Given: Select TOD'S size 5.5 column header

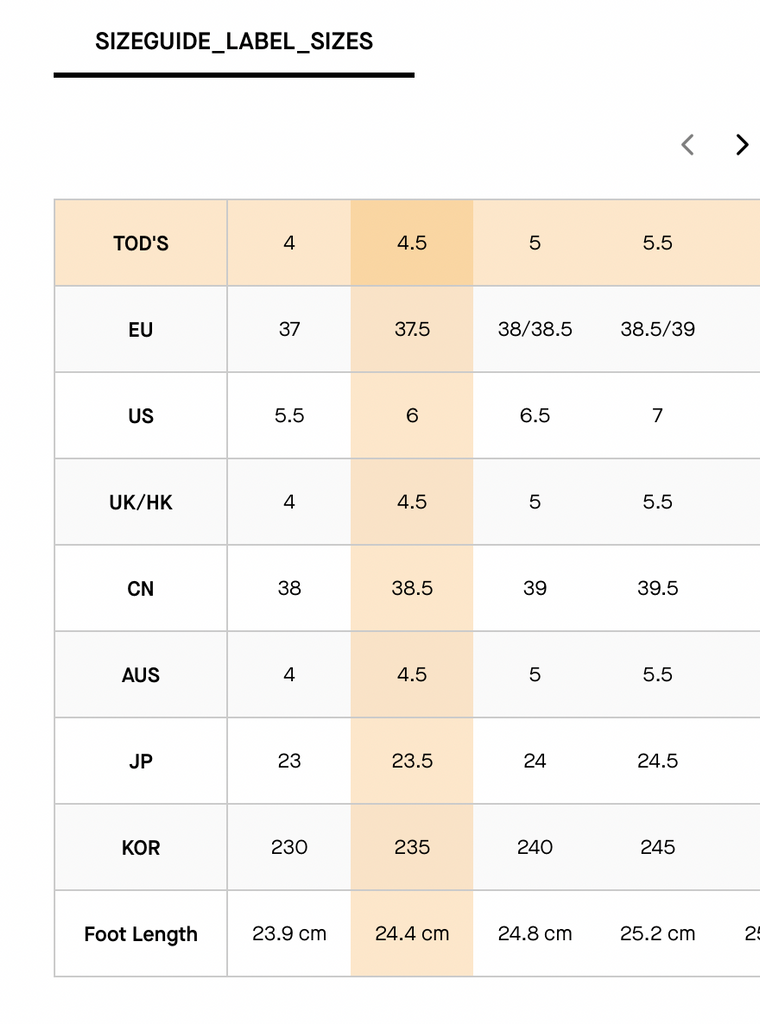Looking at the screenshot, I should point(657,243).
